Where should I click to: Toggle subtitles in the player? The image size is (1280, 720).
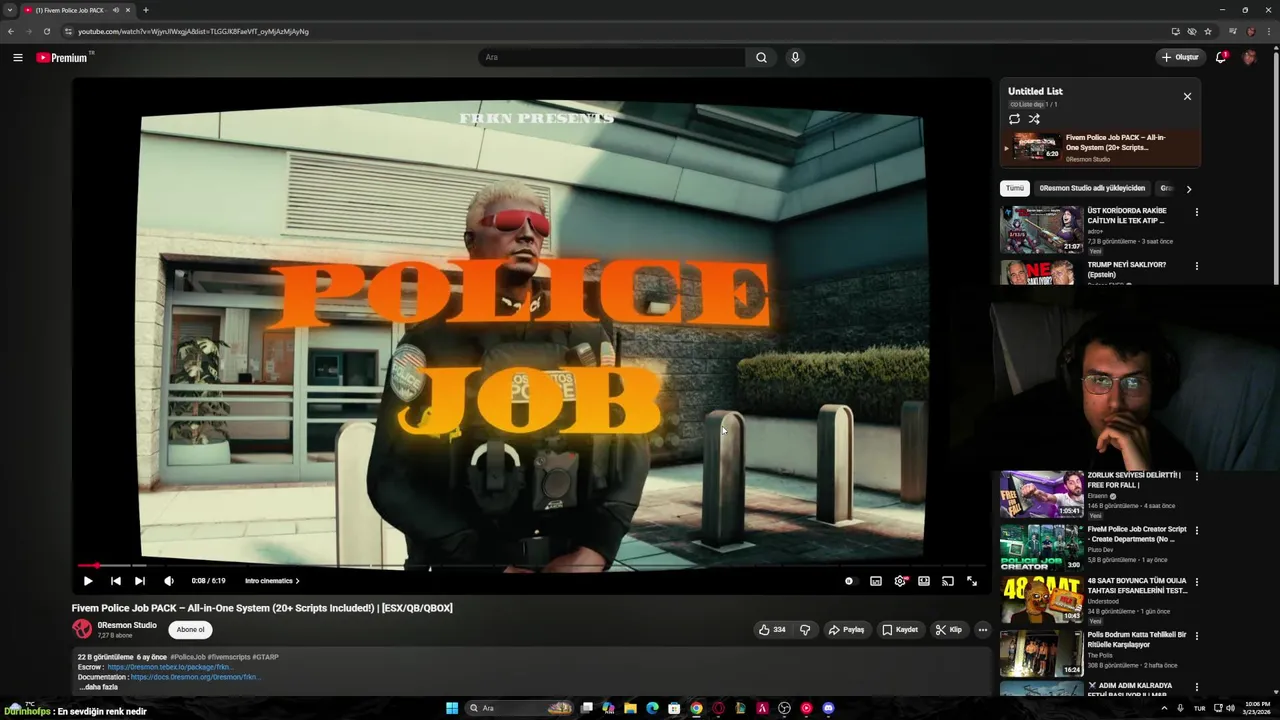(x=876, y=581)
